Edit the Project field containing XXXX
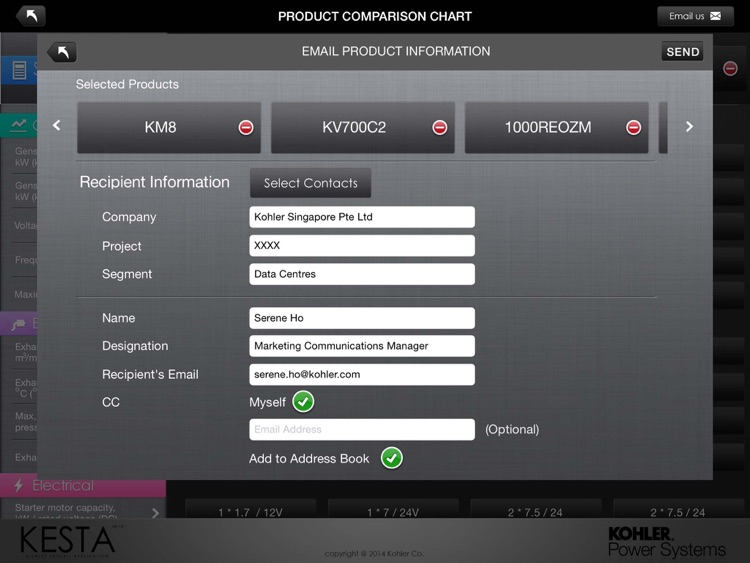Viewport: 750px width, 563px height. coord(362,246)
